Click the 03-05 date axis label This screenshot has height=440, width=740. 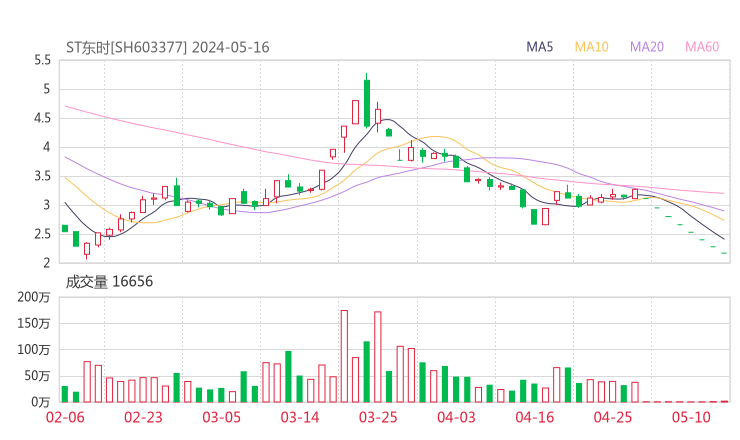tap(222, 417)
